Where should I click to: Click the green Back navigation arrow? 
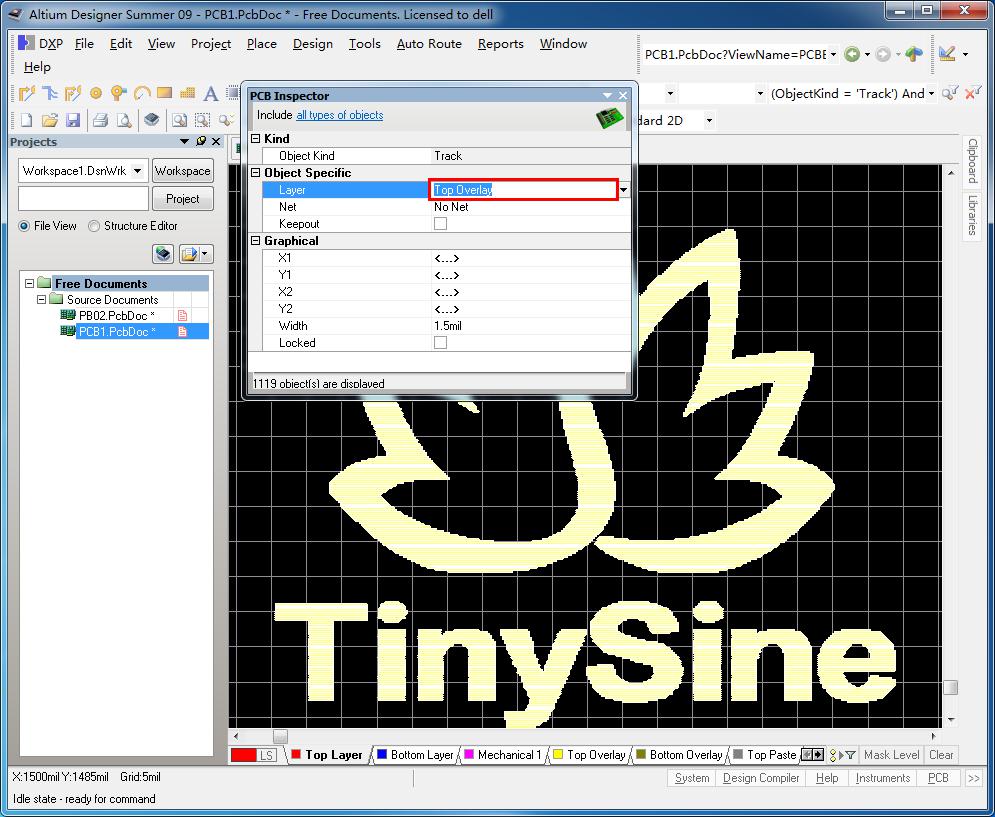[852, 55]
